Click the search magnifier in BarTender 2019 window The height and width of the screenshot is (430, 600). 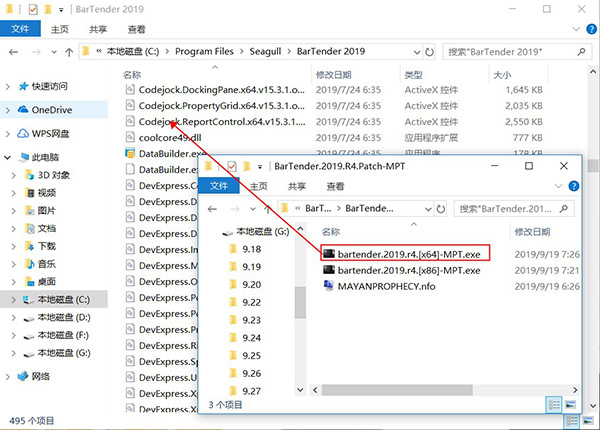[x=581, y=52]
